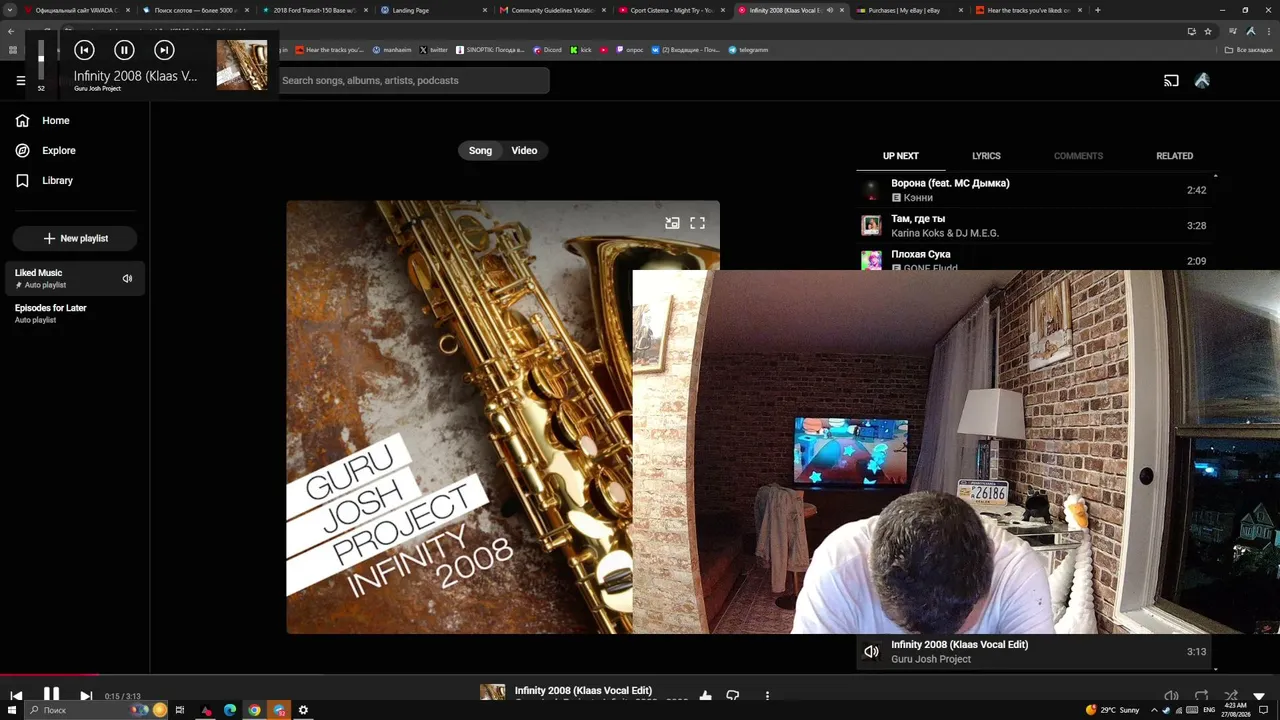Create a New playlist

(76, 239)
